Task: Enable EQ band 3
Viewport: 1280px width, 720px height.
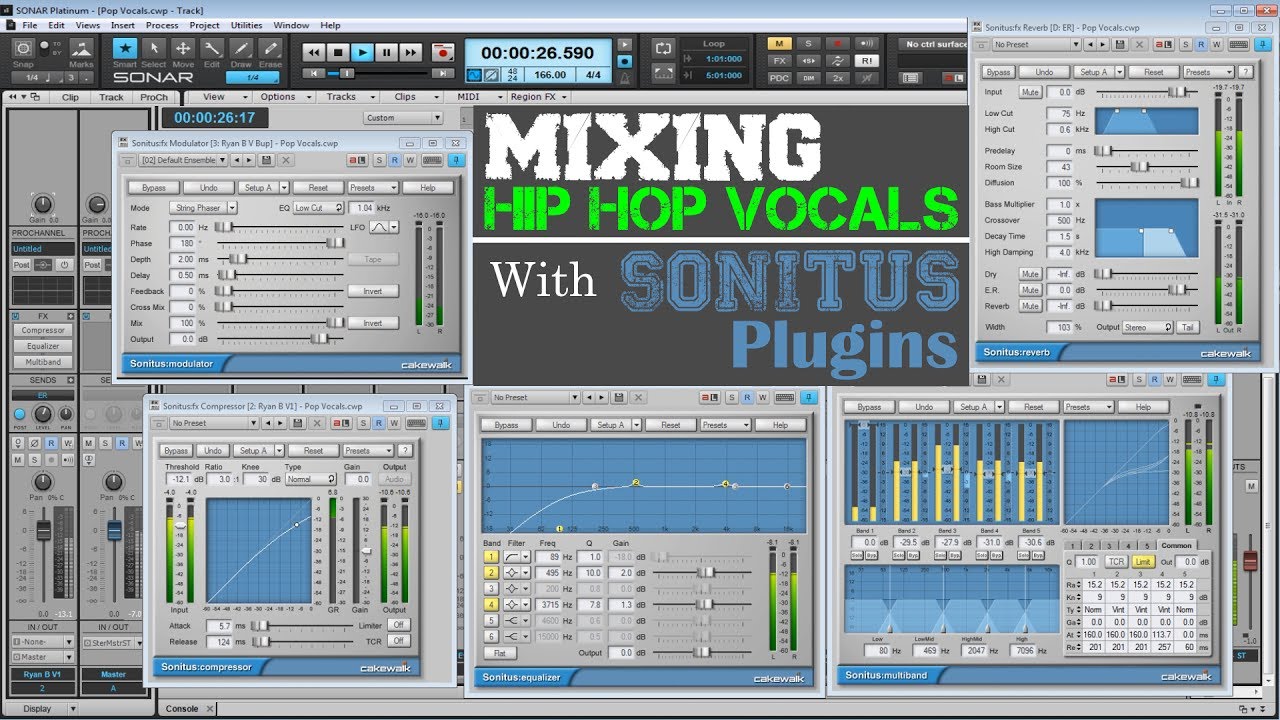Action: click(491, 588)
